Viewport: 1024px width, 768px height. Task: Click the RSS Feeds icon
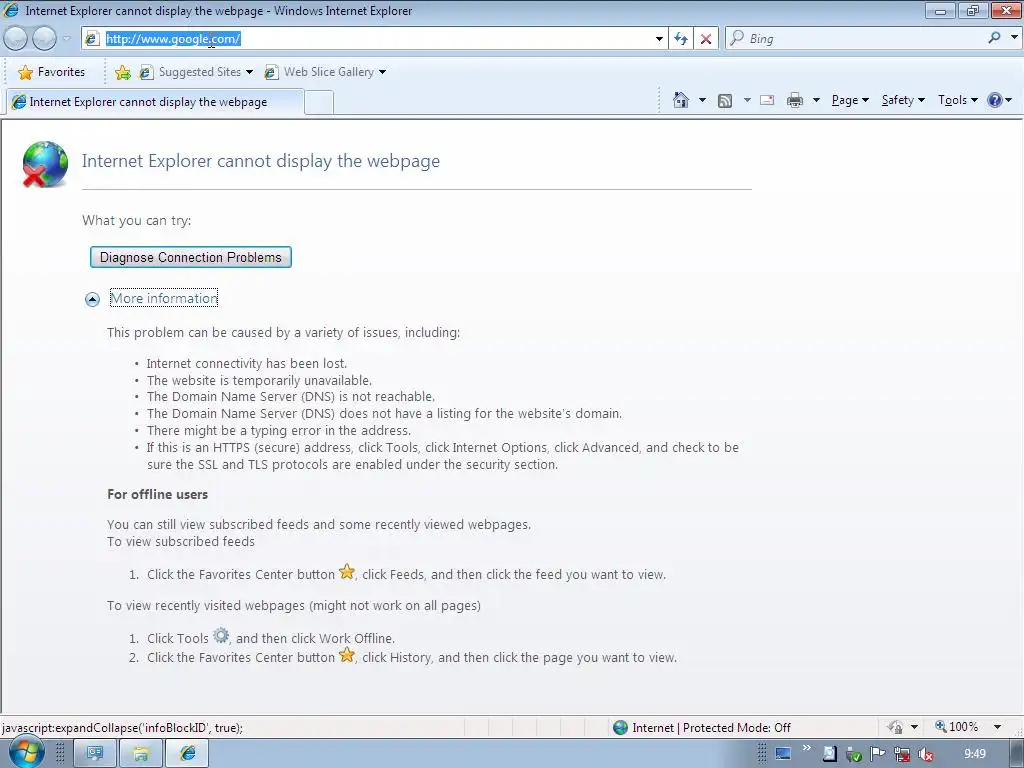(x=725, y=101)
